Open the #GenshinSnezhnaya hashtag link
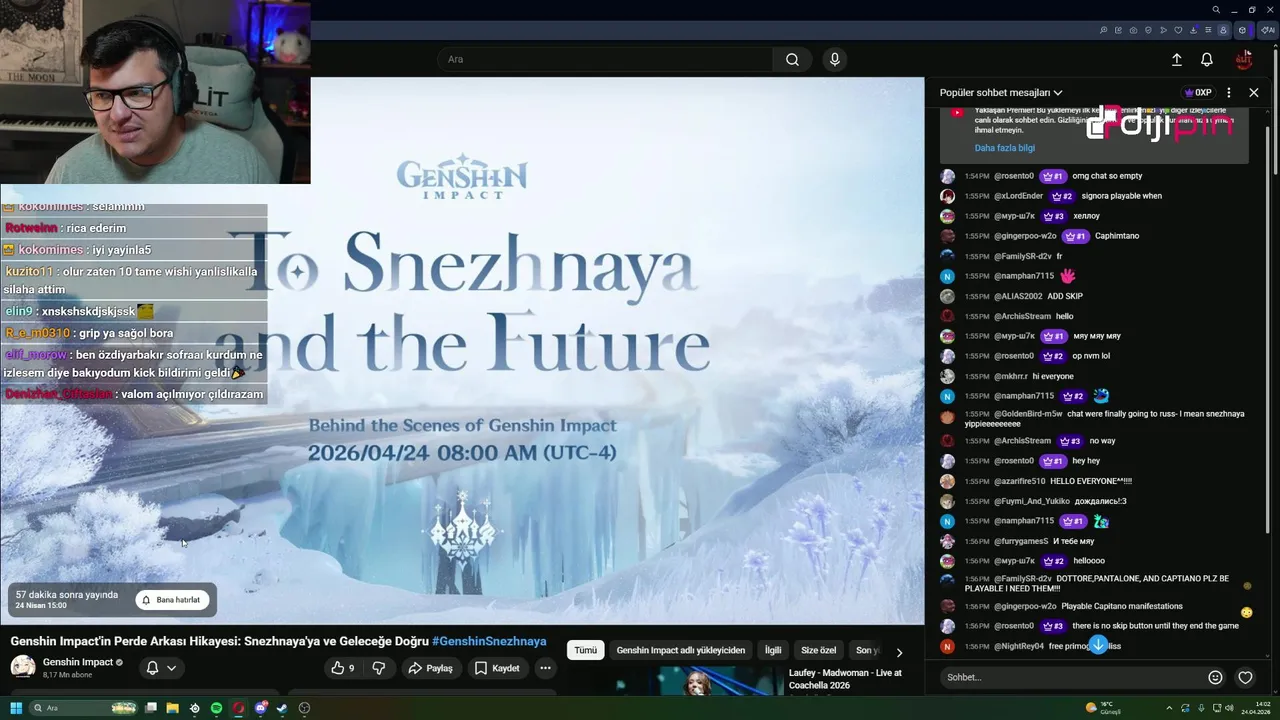The width and height of the screenshot is (1280, 720). click(x=489, y=641)
